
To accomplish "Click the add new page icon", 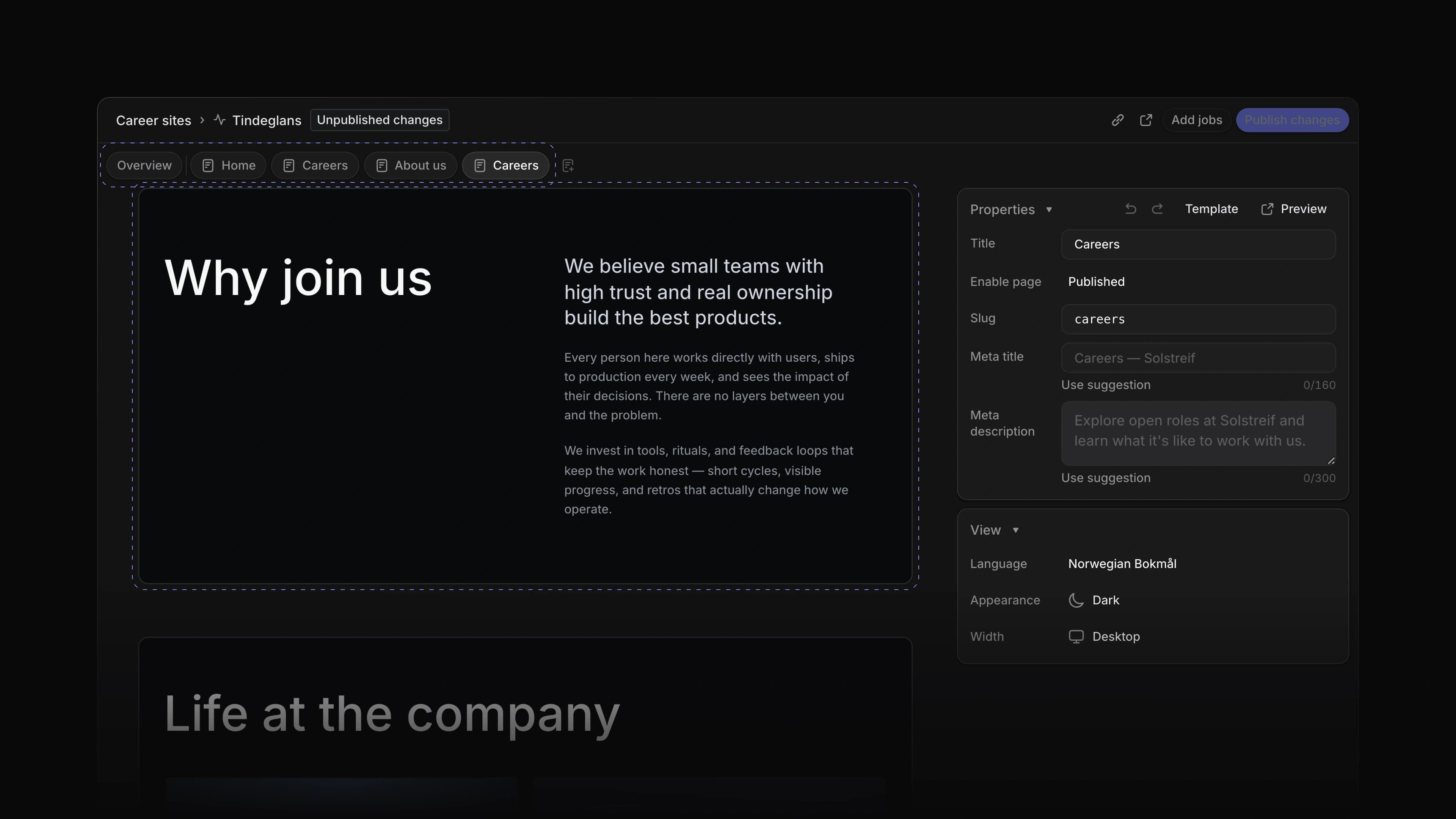I will [568, 166].
